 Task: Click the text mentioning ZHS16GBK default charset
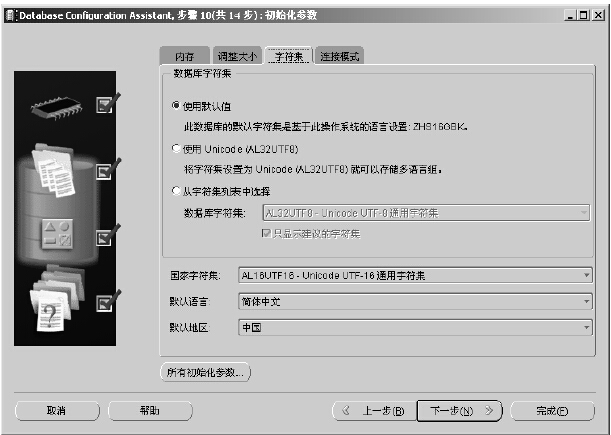point(326,127)
